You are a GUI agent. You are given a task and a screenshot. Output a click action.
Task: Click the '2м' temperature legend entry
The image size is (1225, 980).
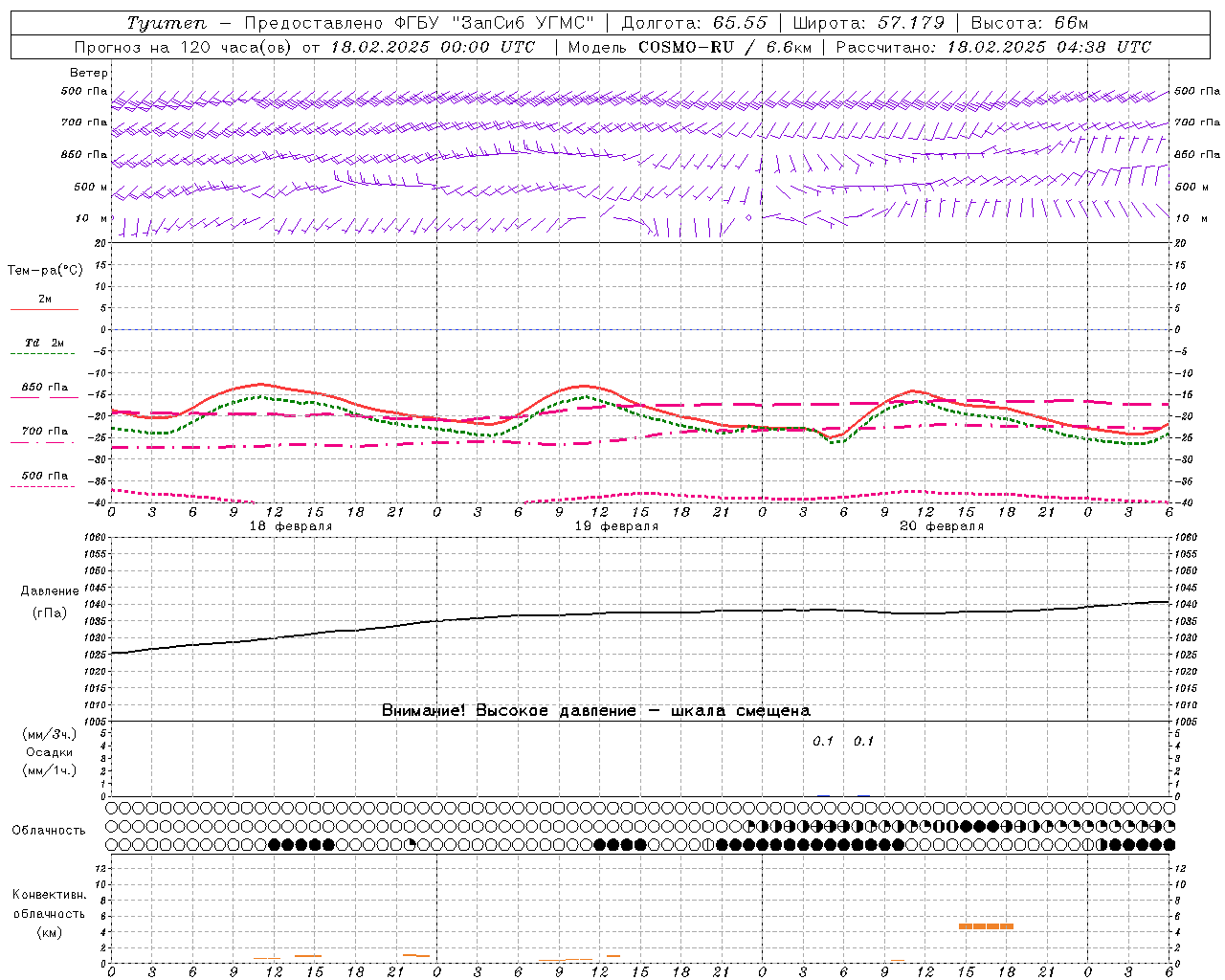tap(45, 299)
